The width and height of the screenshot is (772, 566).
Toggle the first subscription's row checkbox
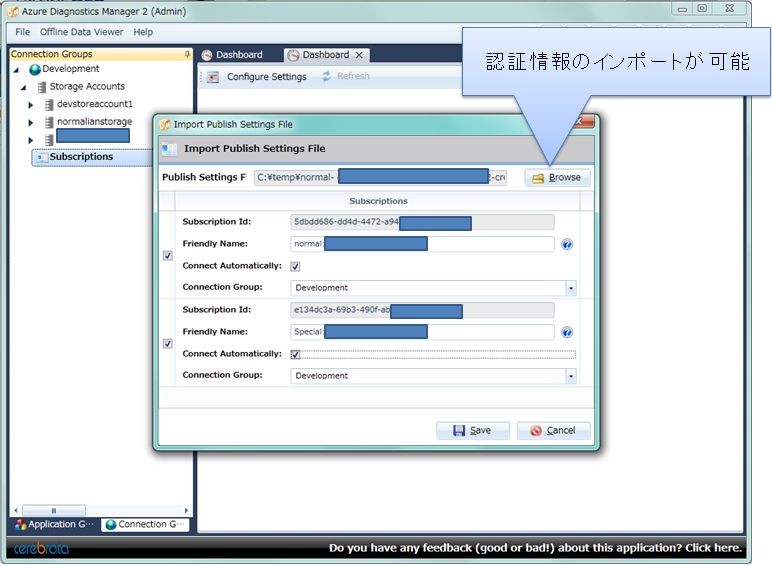click(x=167, y=255)
